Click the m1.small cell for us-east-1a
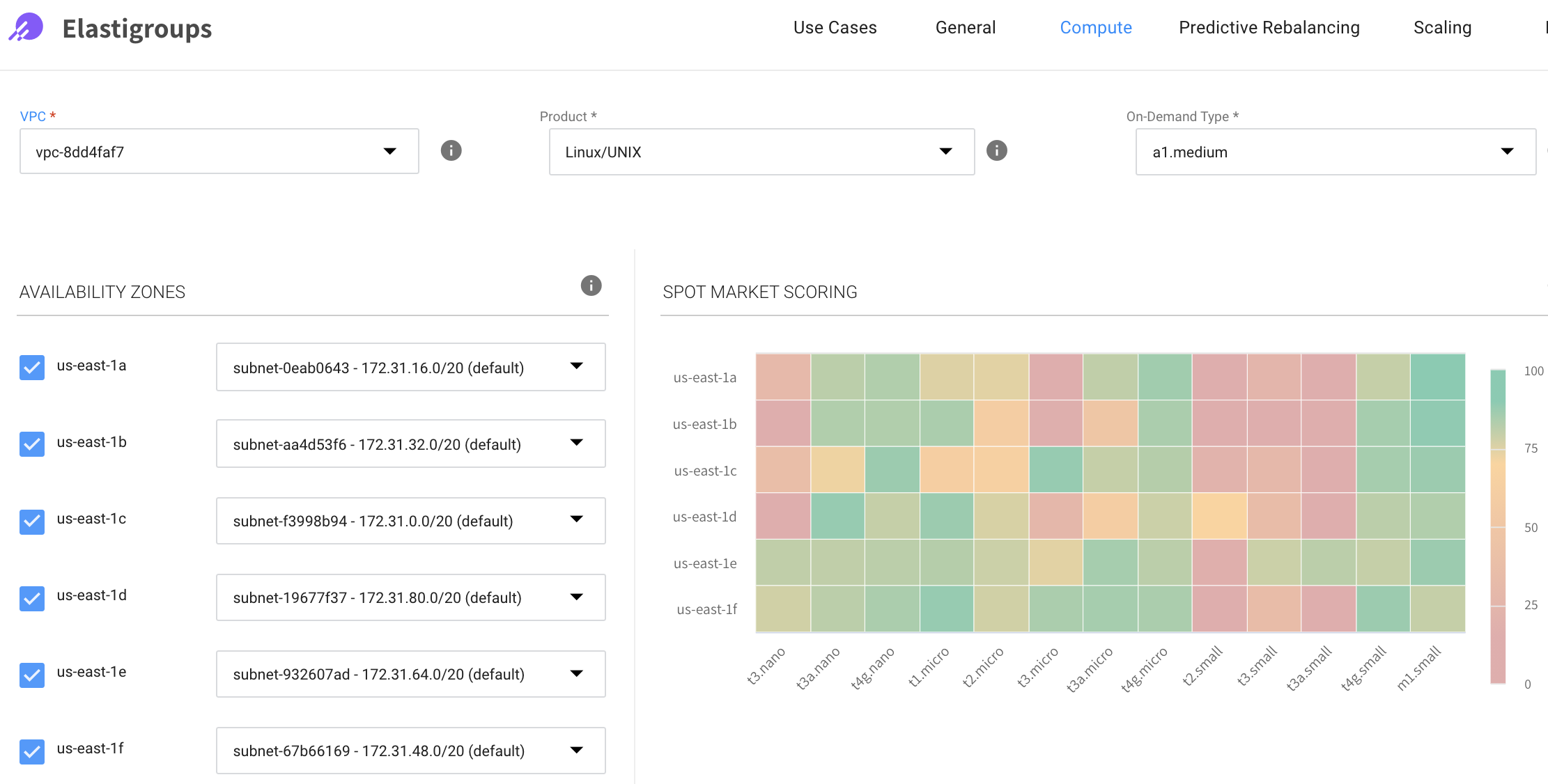 click(x=1437, y=377)
